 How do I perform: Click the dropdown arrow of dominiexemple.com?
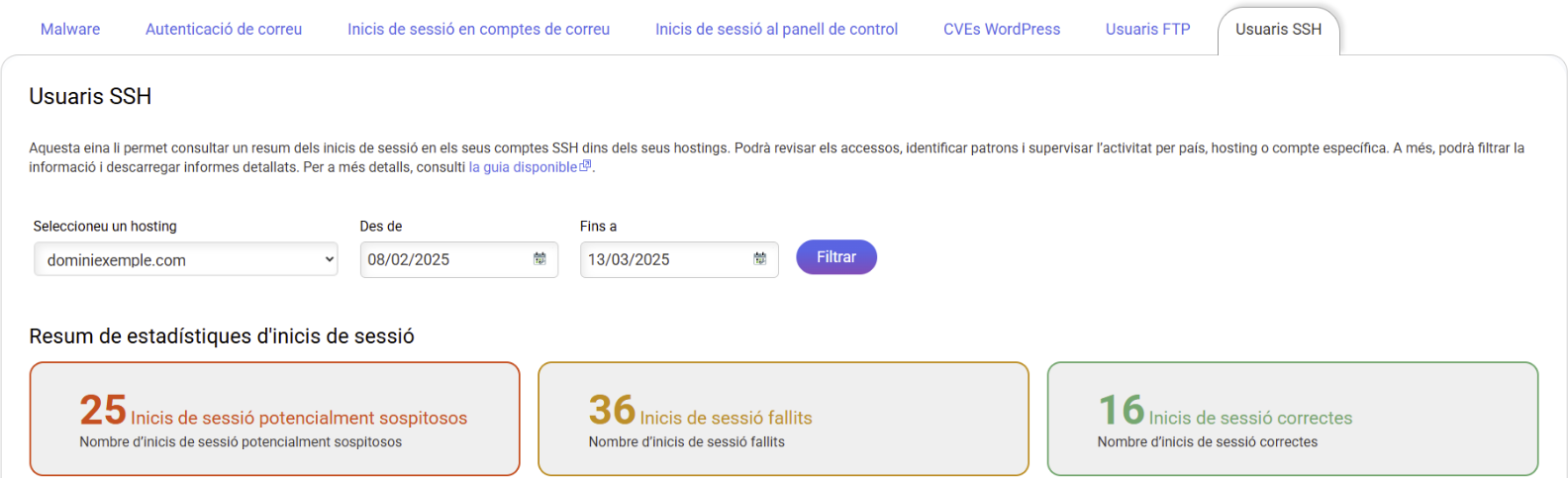329,259
